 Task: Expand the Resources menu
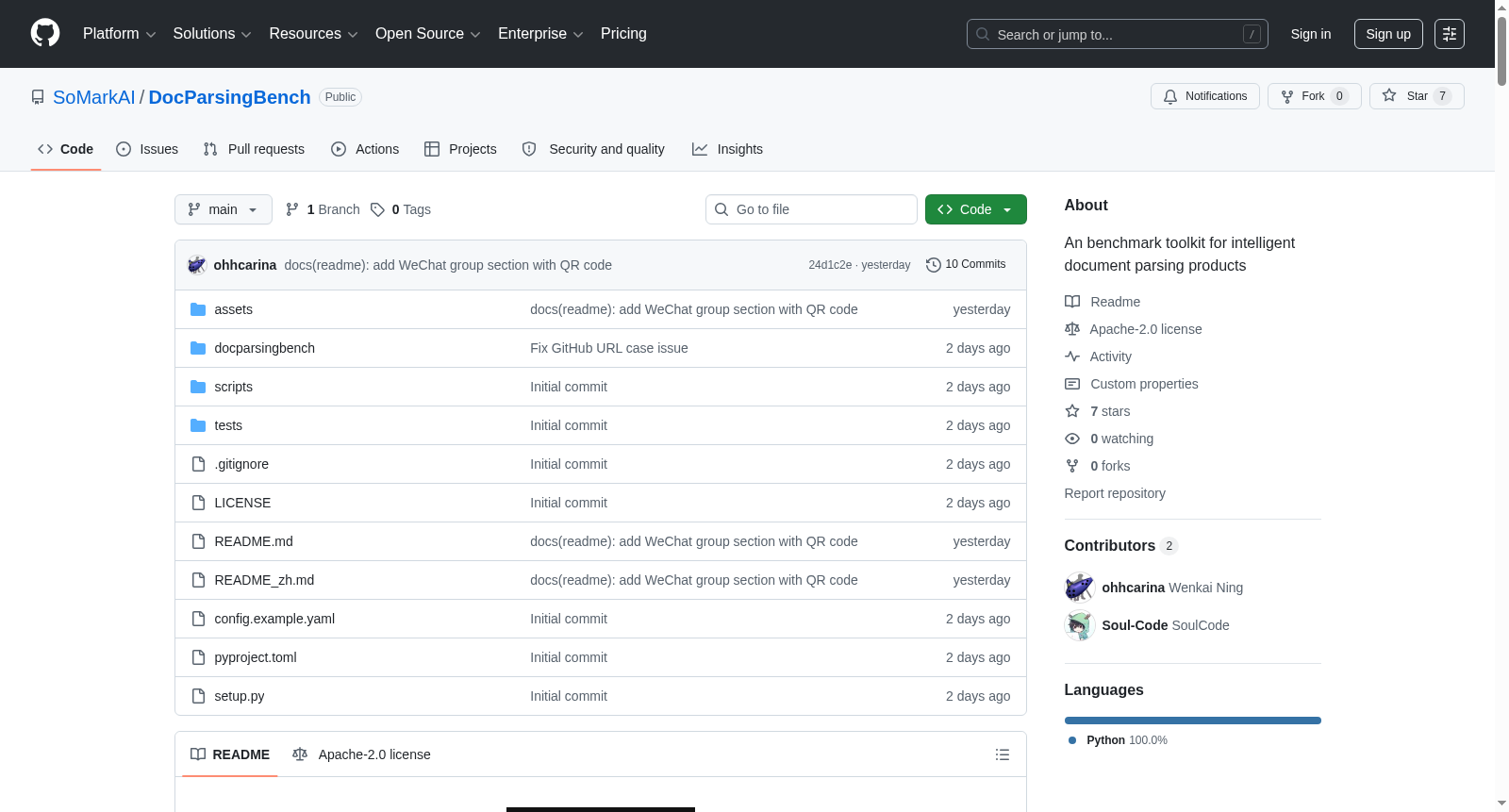[313, 34]
